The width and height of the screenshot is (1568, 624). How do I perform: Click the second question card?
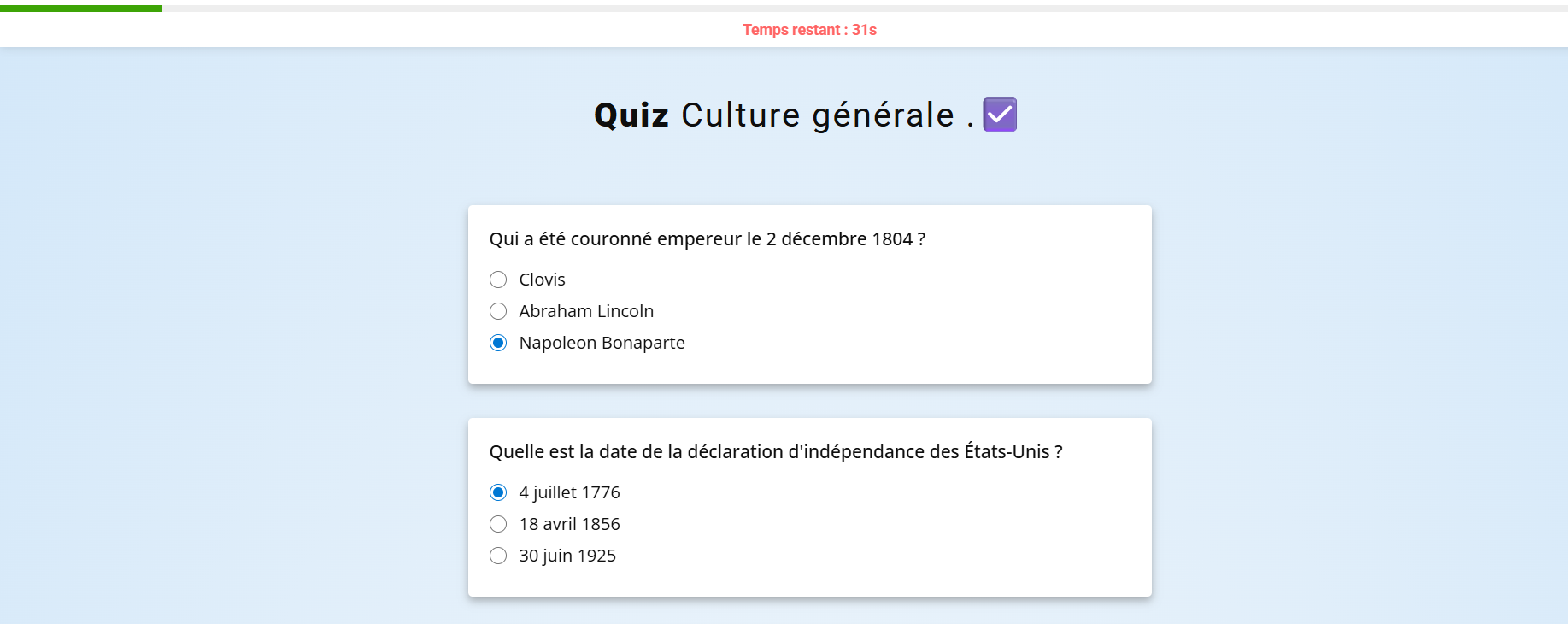point(809,507)
